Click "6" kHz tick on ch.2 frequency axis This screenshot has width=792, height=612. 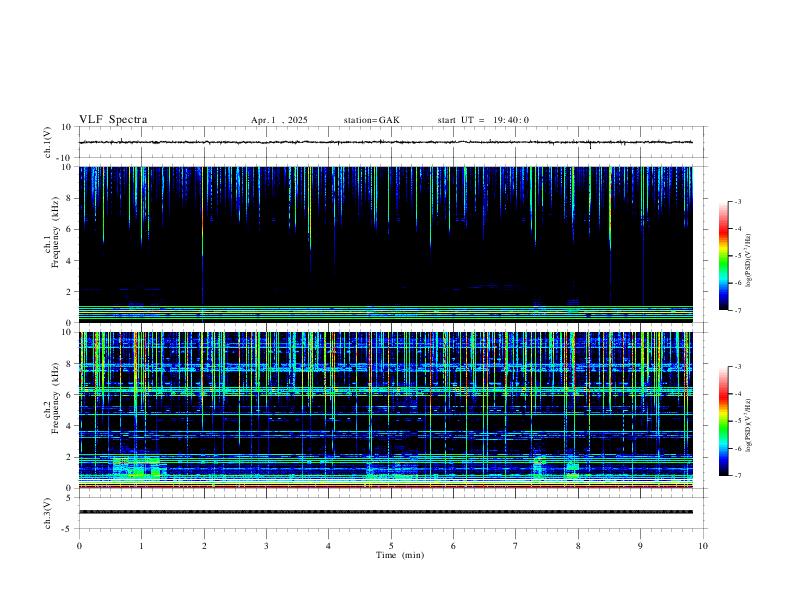click(70, 395)
